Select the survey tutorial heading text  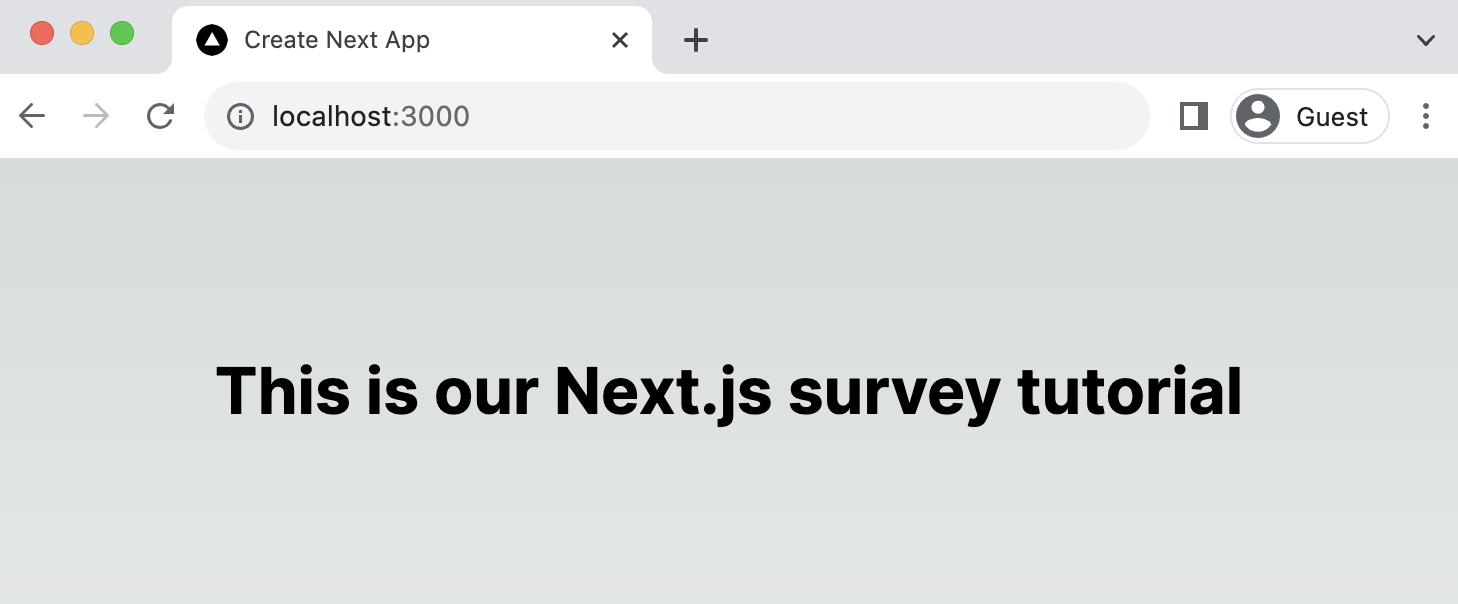coord(729,391)
